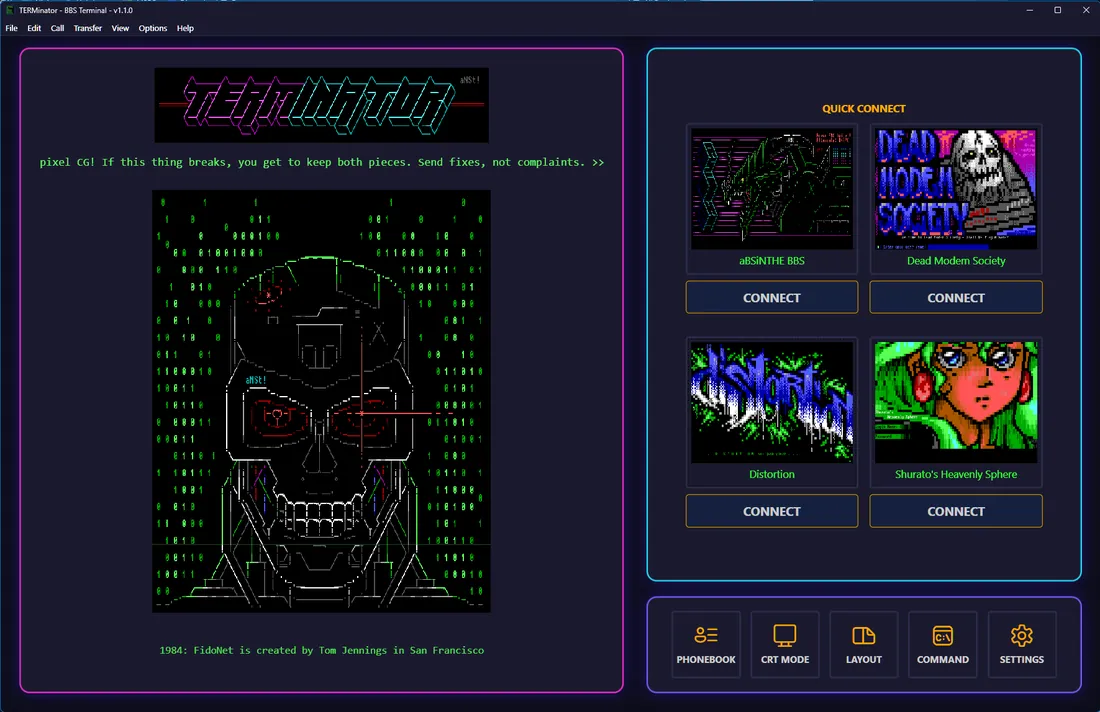The image size is (1100, 712).
Task: Minimize the TERMinator window
Action: pos(1030,10)
